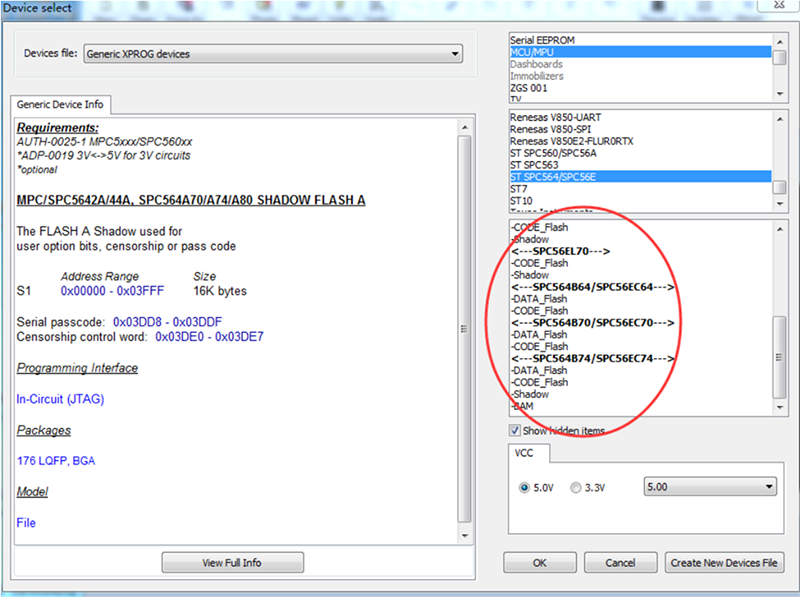
Task: Toggle Show hidden items checkbox
Action: click(515, 430)
